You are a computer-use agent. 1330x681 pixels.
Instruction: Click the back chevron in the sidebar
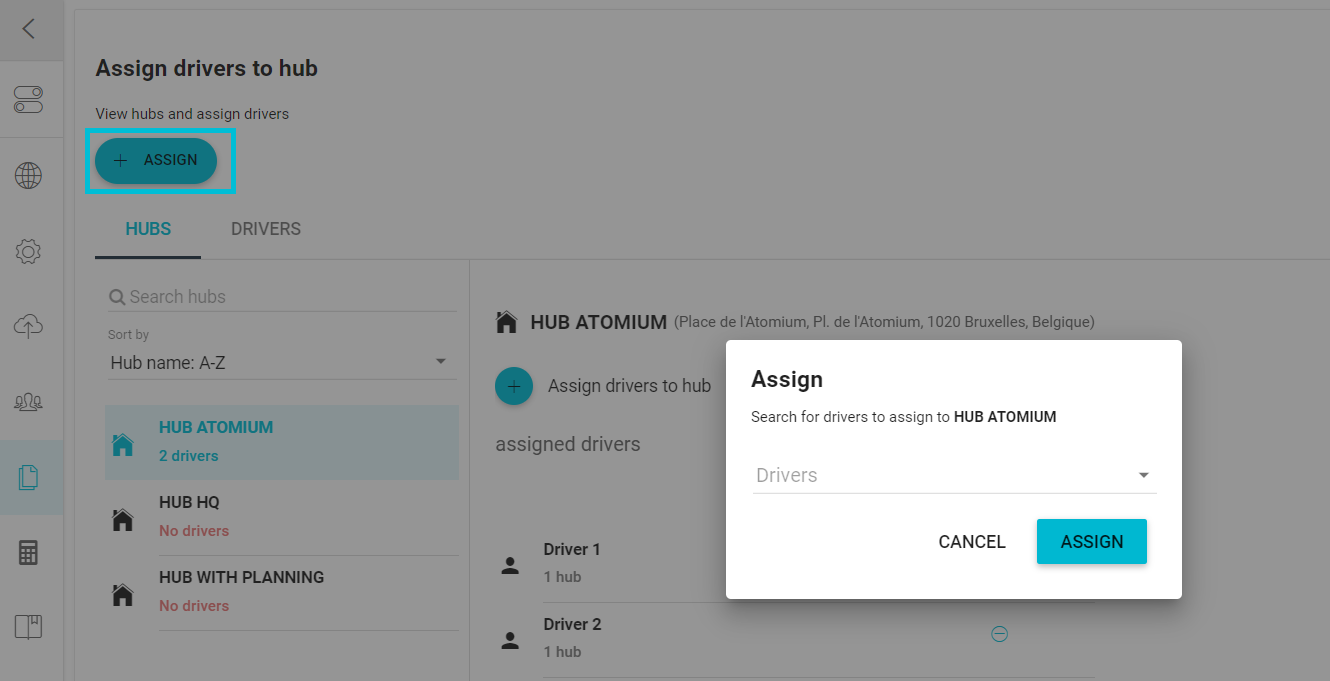pyautogui.click(x=28, y=29)
